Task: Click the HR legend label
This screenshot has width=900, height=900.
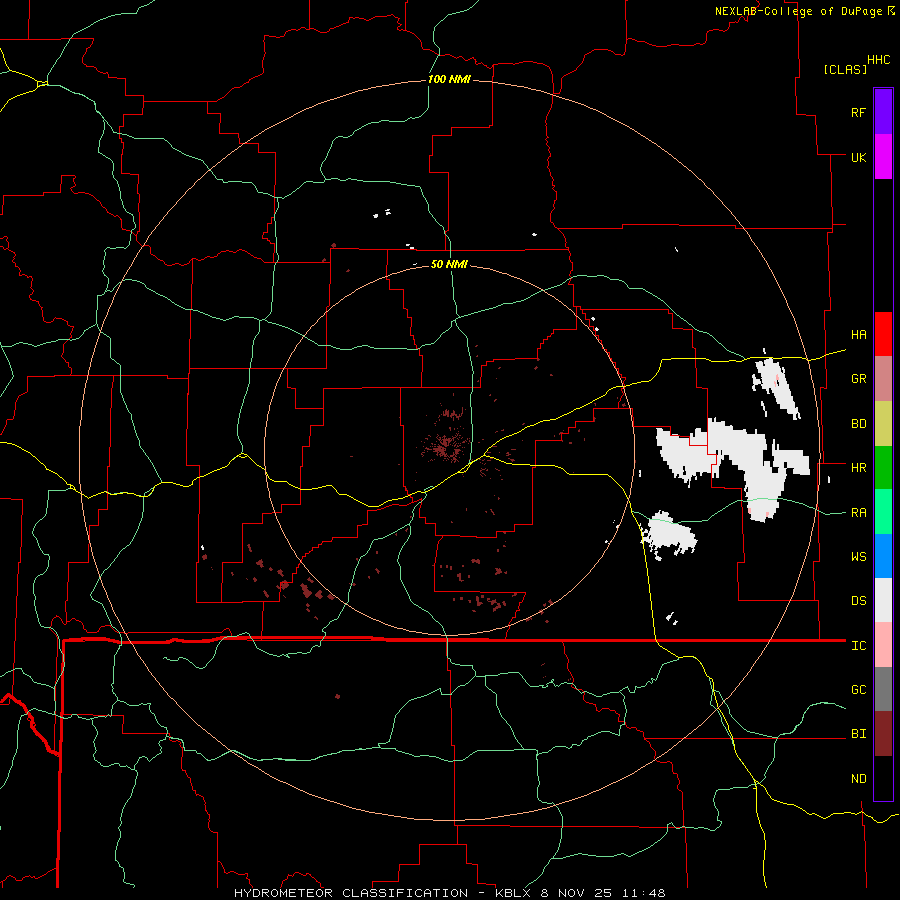Action: [859, 468]
